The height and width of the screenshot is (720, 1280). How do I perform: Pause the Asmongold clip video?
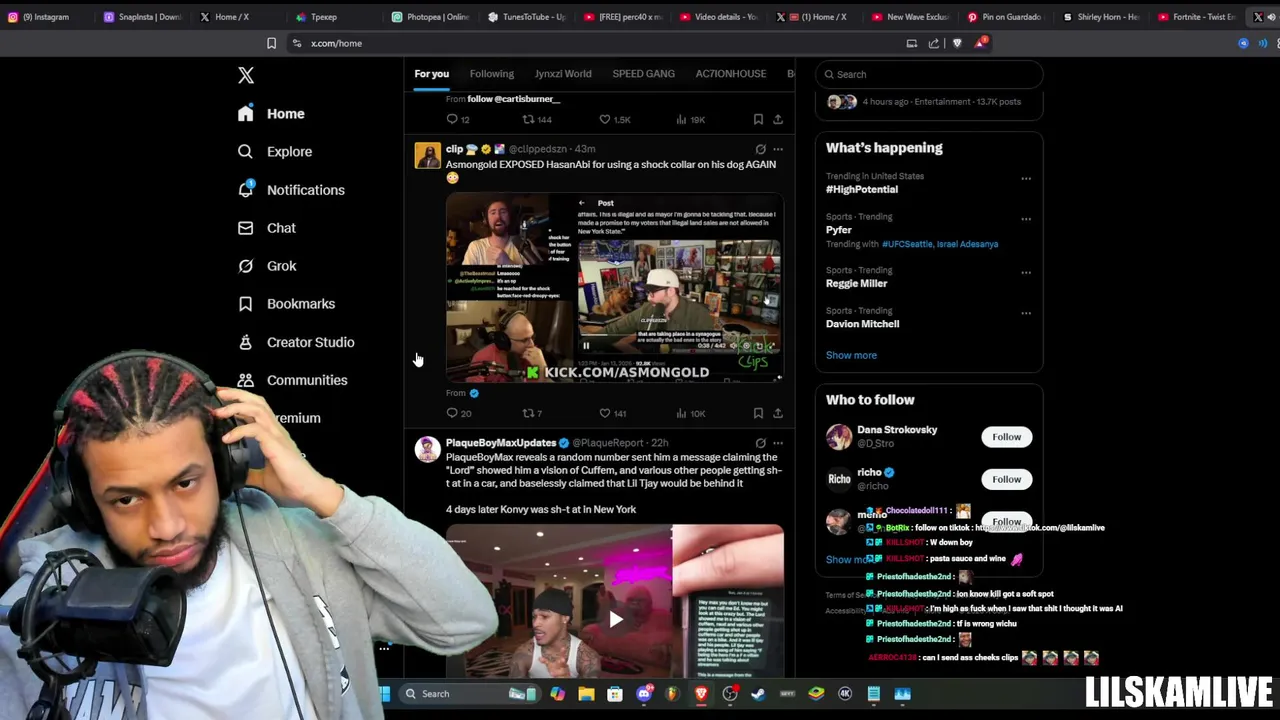pyautogui.click(x=586, y=346)
